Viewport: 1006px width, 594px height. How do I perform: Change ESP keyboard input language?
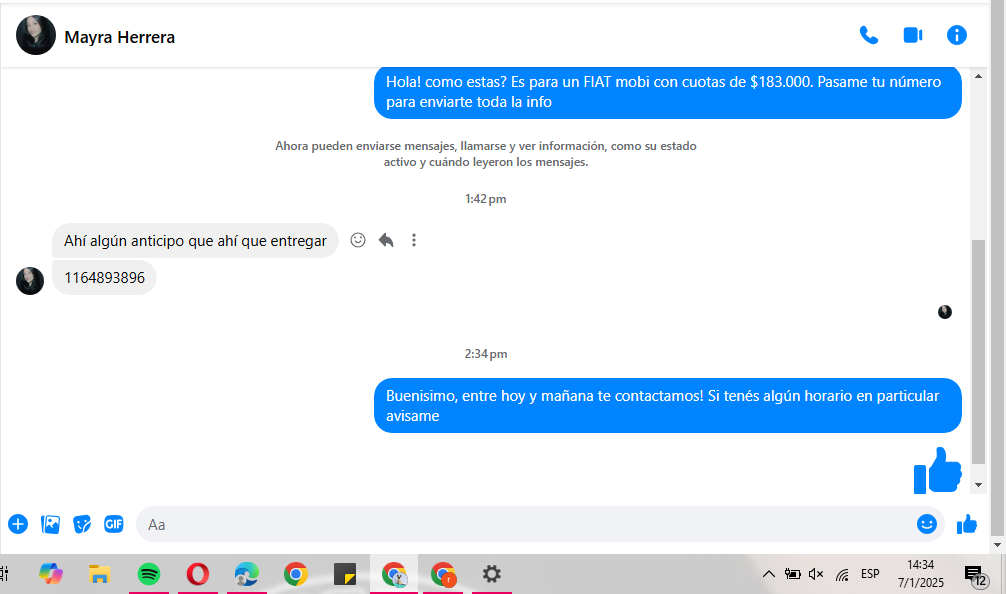(871, 573)
